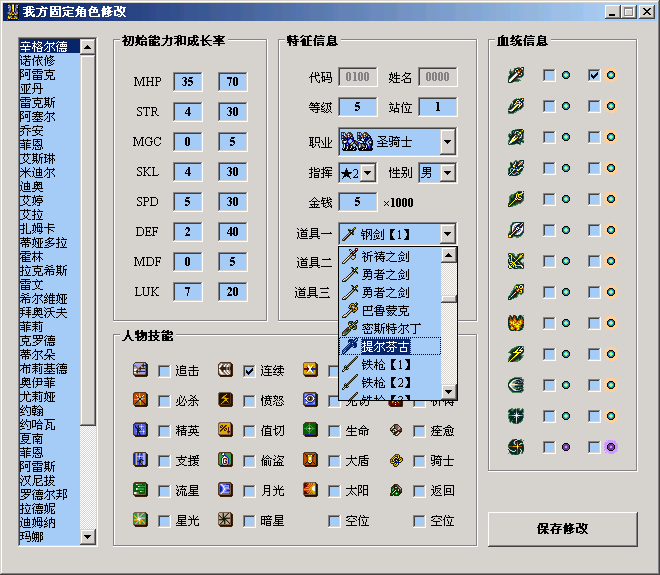
Task: Click 保存修改 save button
Action: coord(562,529)
